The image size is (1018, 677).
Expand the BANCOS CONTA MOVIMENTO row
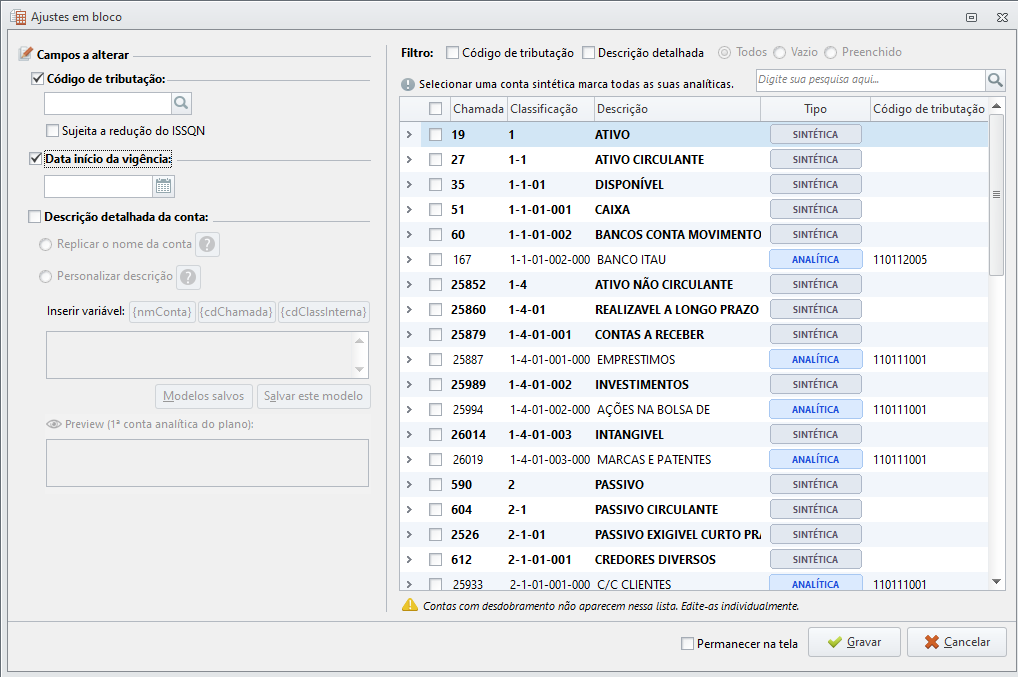[x=409, y=234]
